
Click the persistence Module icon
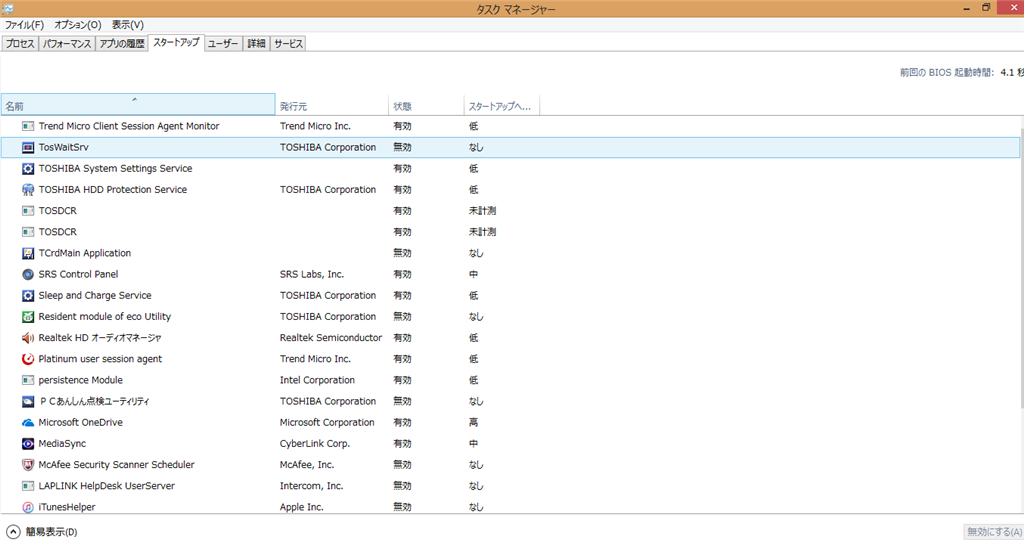click(27, 380)
